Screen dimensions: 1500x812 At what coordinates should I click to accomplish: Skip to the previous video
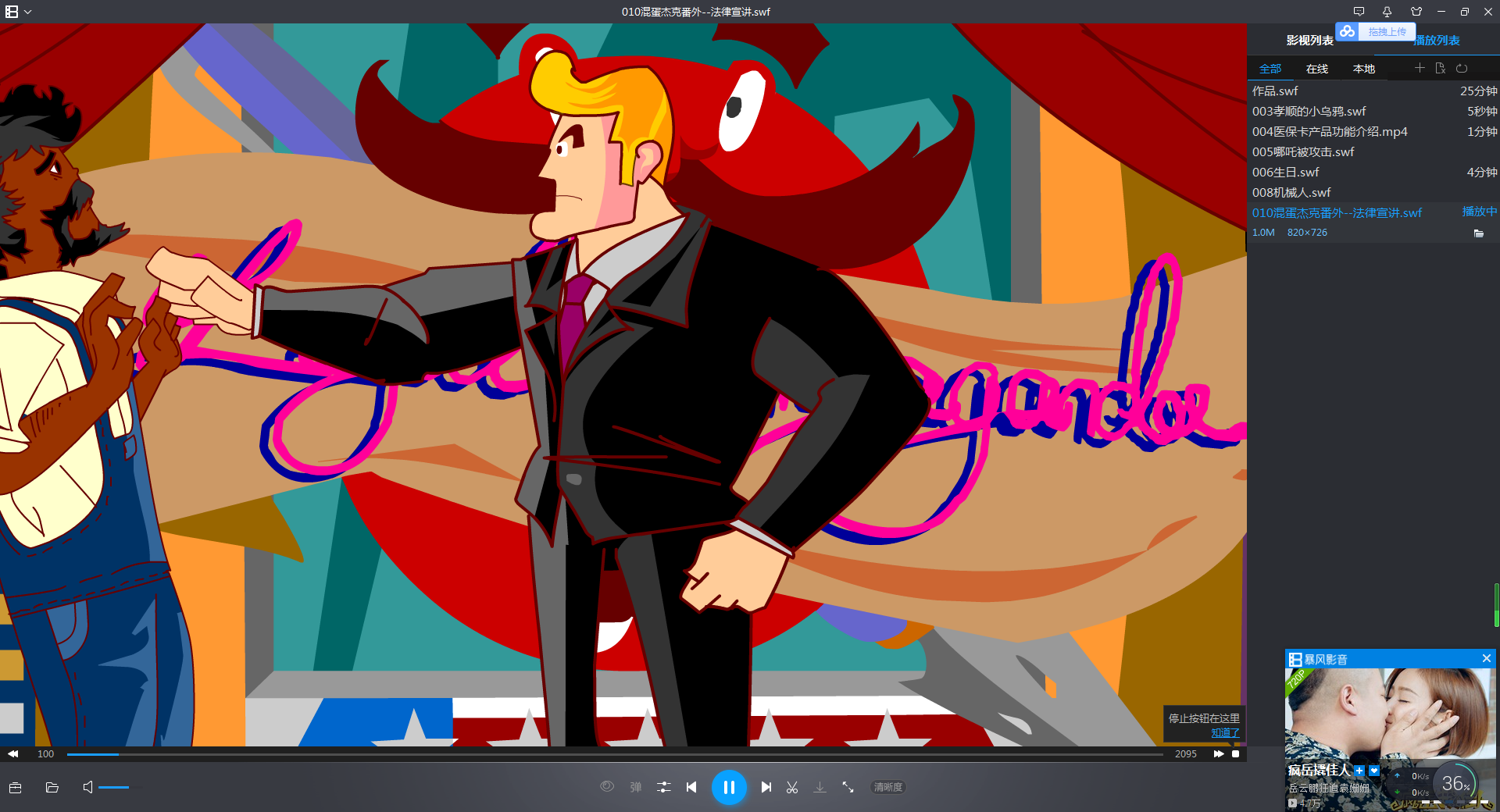691,787
